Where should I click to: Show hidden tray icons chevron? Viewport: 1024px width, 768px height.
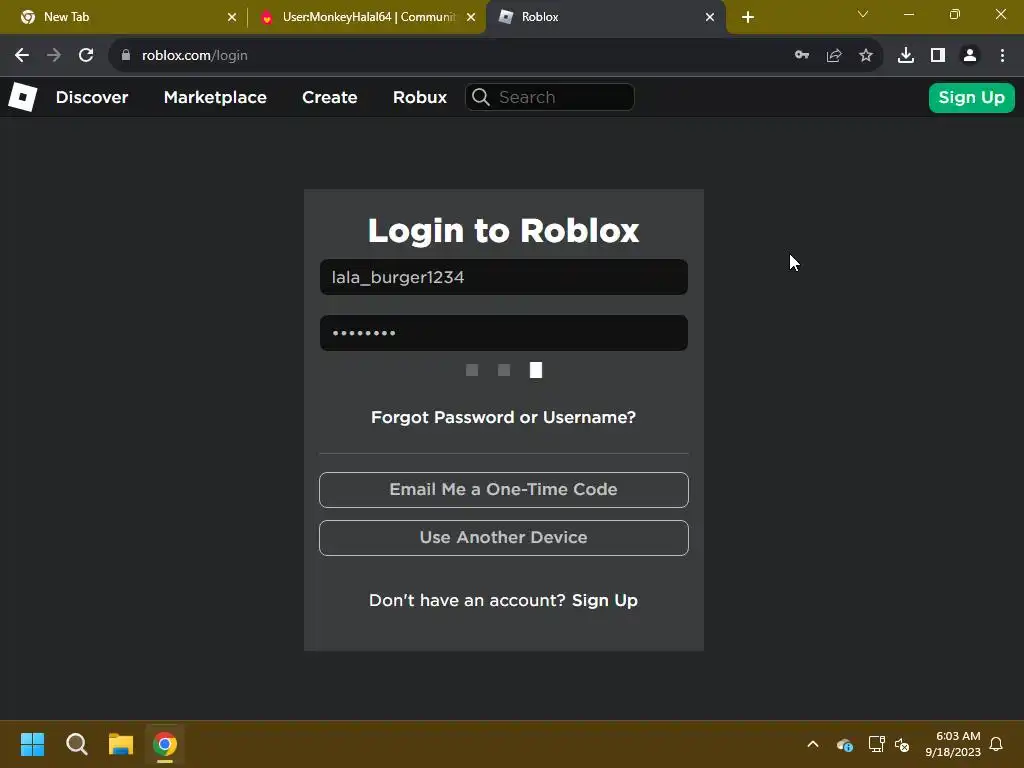tap(813, 744)
